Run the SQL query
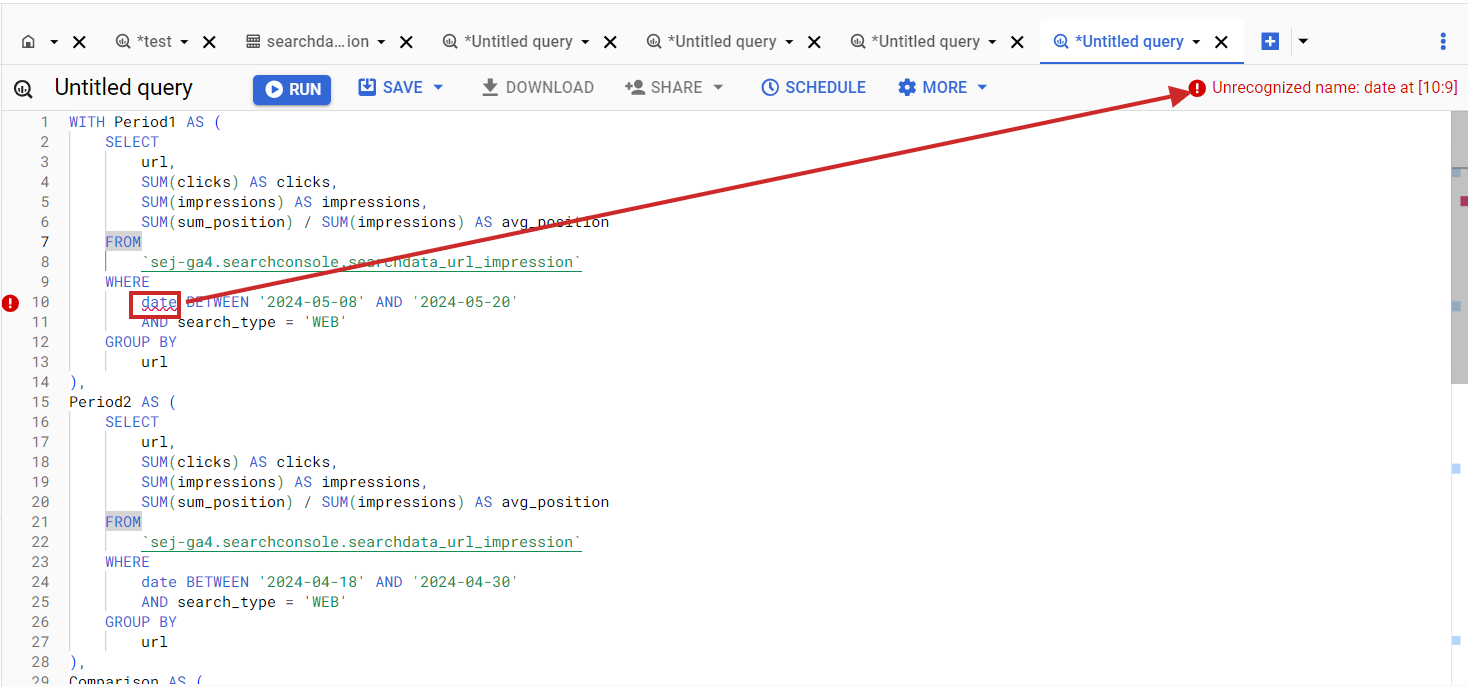The image size is (1468, 687). point(291,88)
